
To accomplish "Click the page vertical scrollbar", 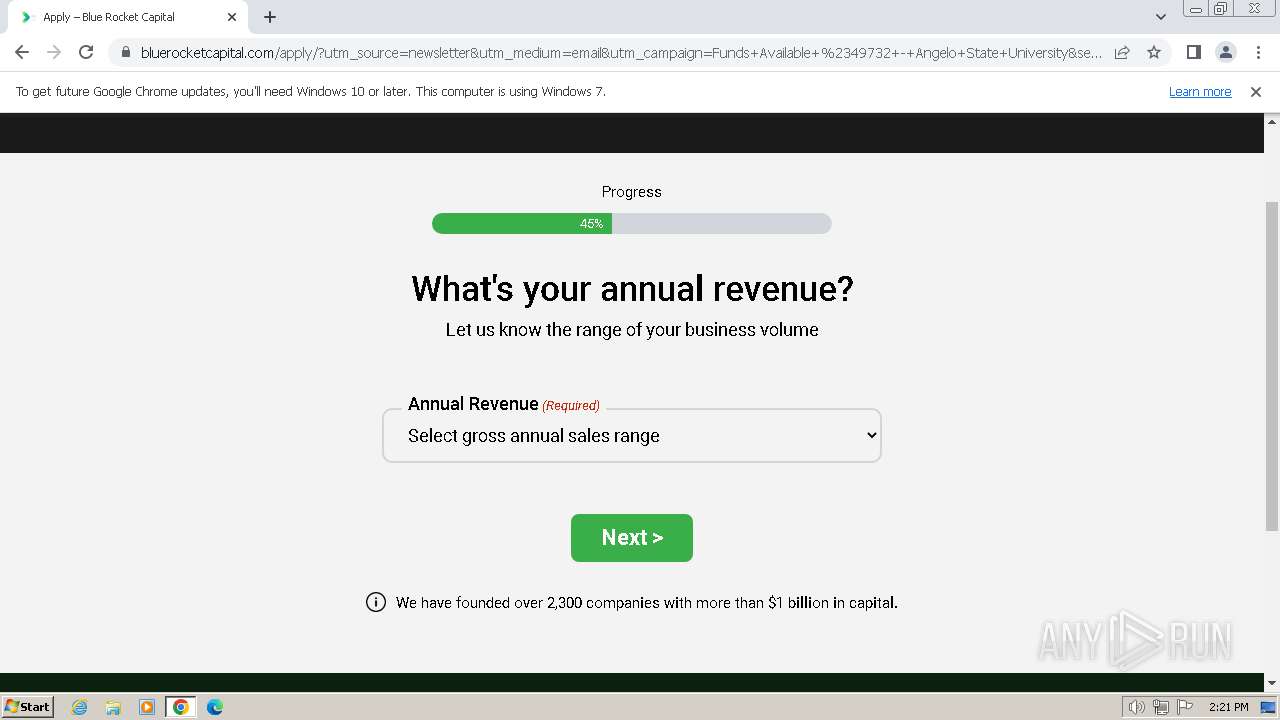I will (1272, 366).
